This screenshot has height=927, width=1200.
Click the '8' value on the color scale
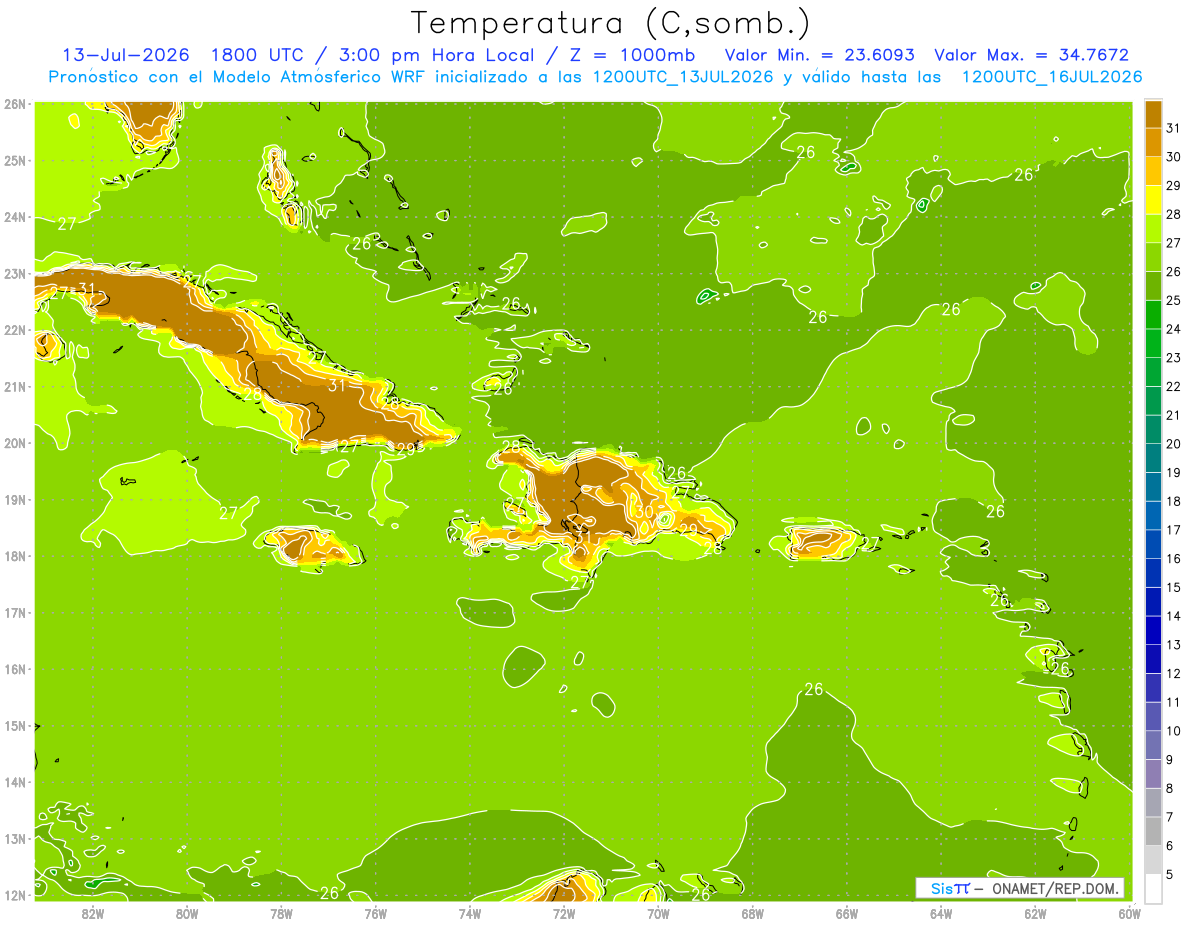click(x=1170, y=789)
